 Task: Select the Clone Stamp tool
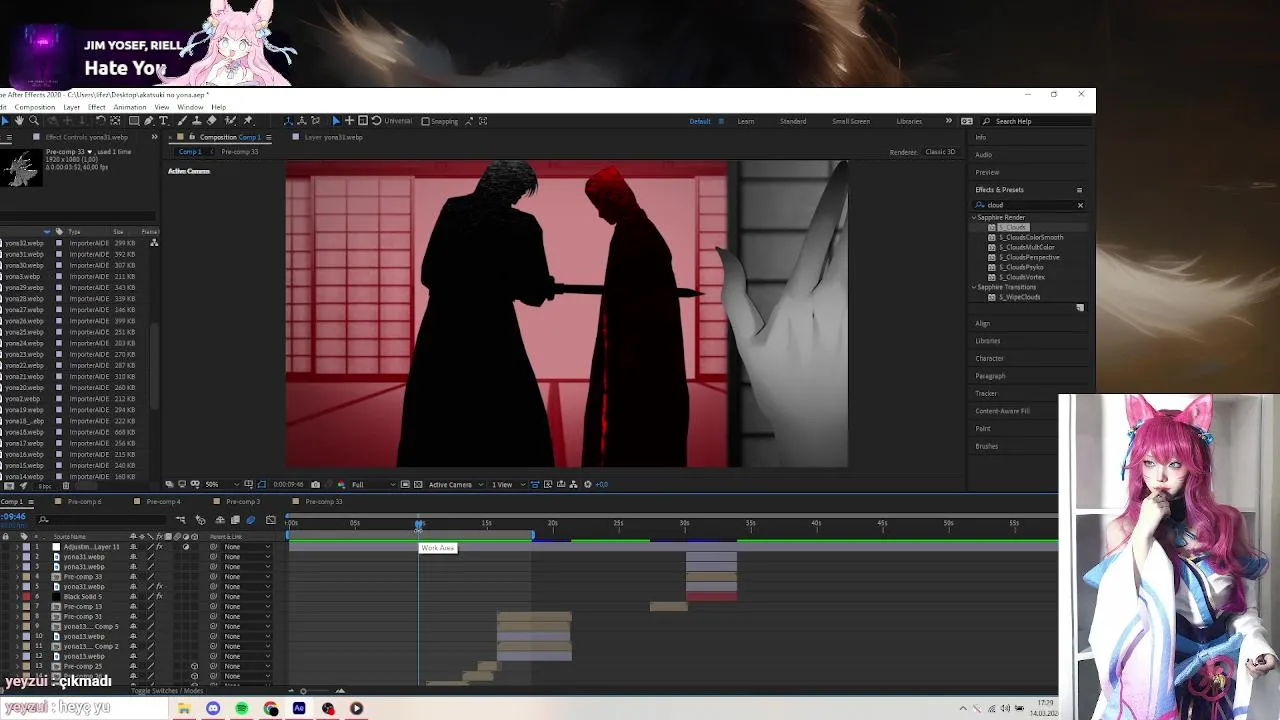click(197, 121)
